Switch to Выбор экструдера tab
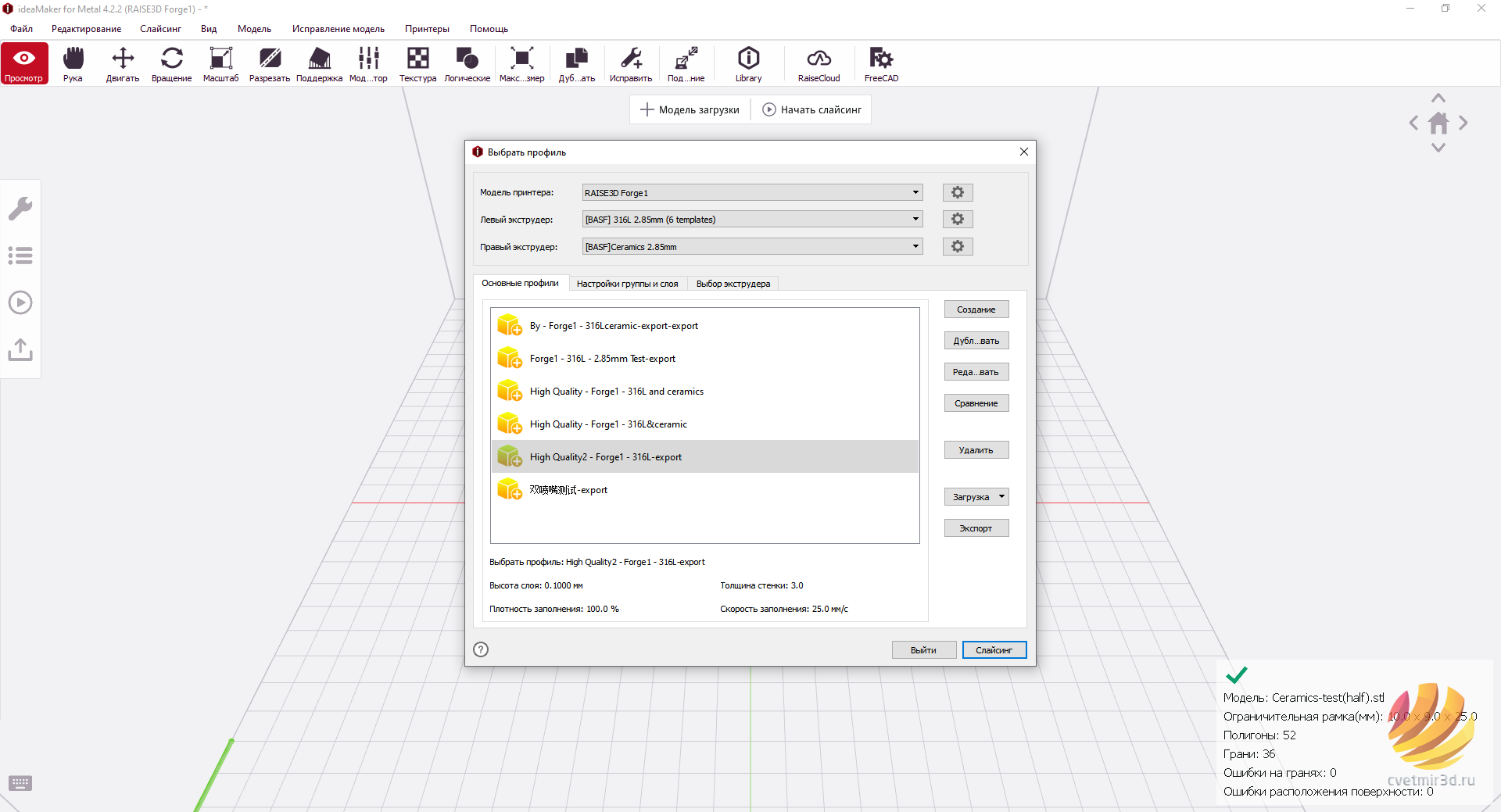1501x812 pixels. click(733, 284)
